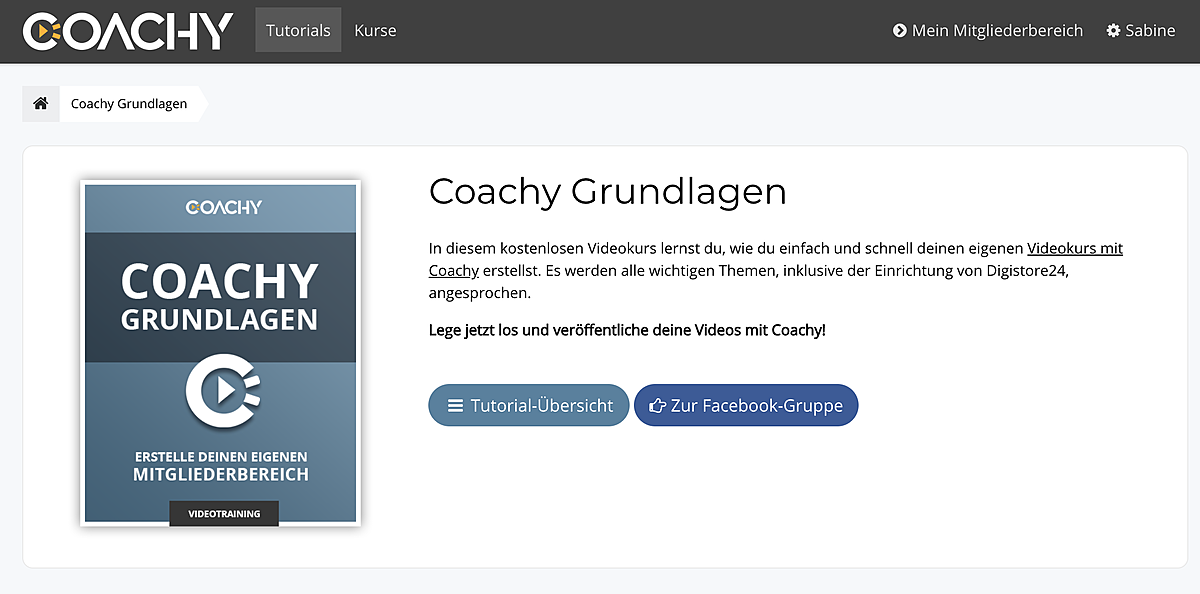The height and width of the screenshot is (594, 1200).
Task: Go to Mein Mitgliederbereich
Action: click(987, 31)
